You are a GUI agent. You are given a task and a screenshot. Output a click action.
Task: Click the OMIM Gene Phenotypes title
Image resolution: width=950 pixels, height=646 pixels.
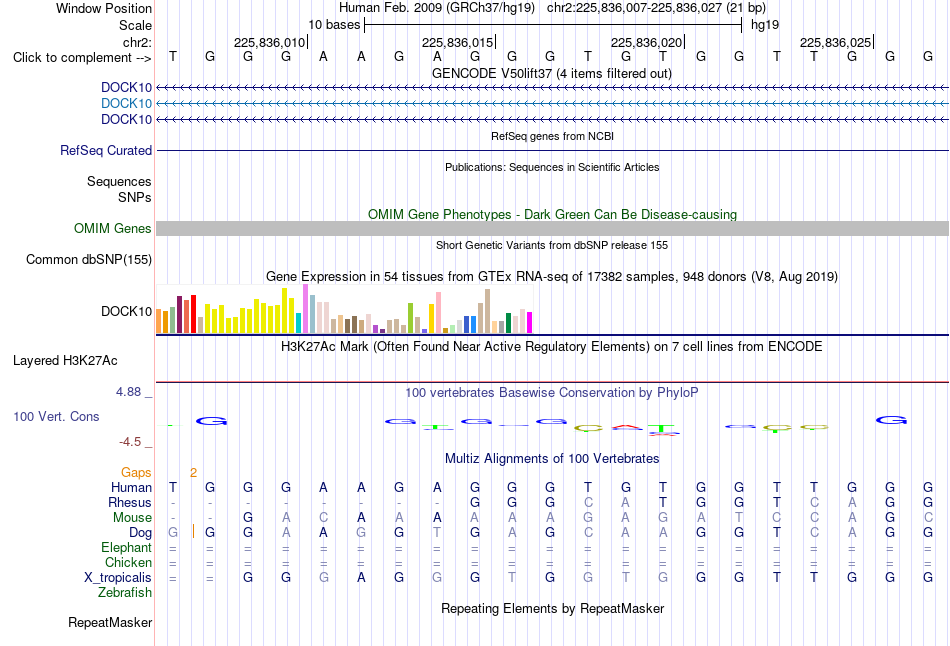point(552,215)
